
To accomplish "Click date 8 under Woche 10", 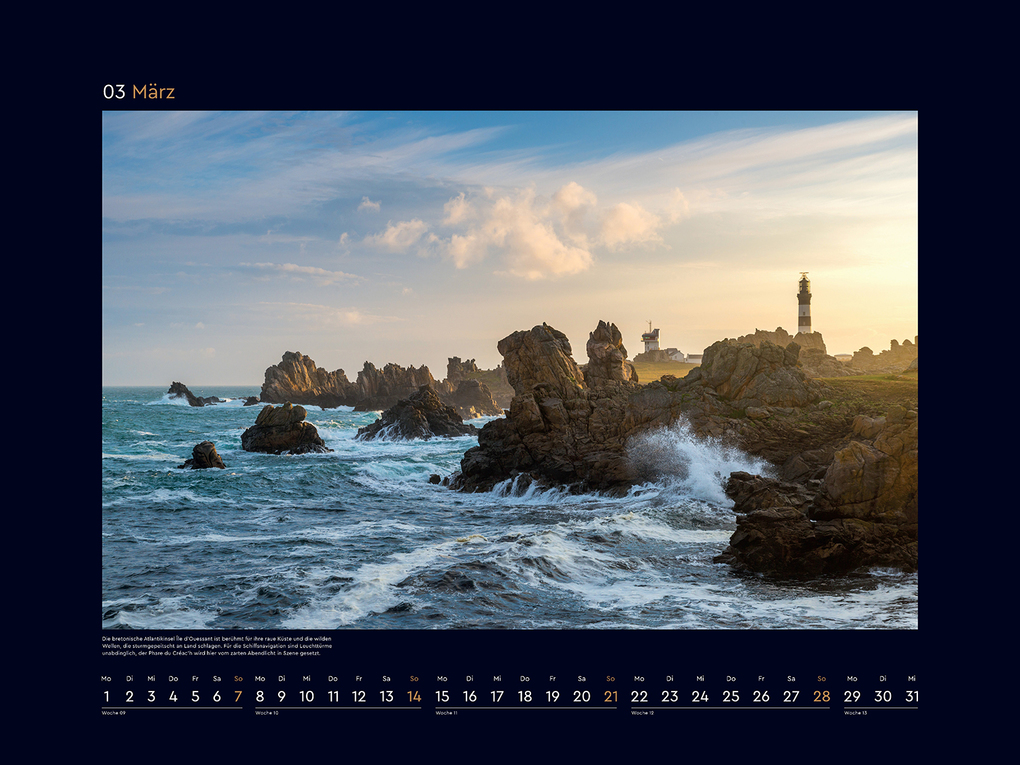I will click(x=258, y=695).
